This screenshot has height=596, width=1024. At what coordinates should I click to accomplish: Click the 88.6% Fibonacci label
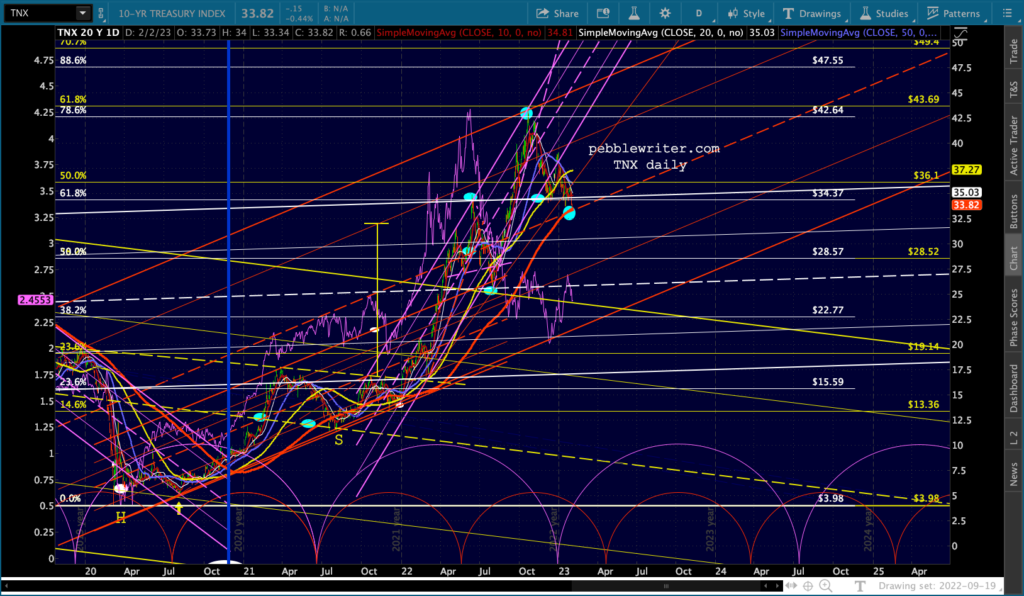[73, 60]
